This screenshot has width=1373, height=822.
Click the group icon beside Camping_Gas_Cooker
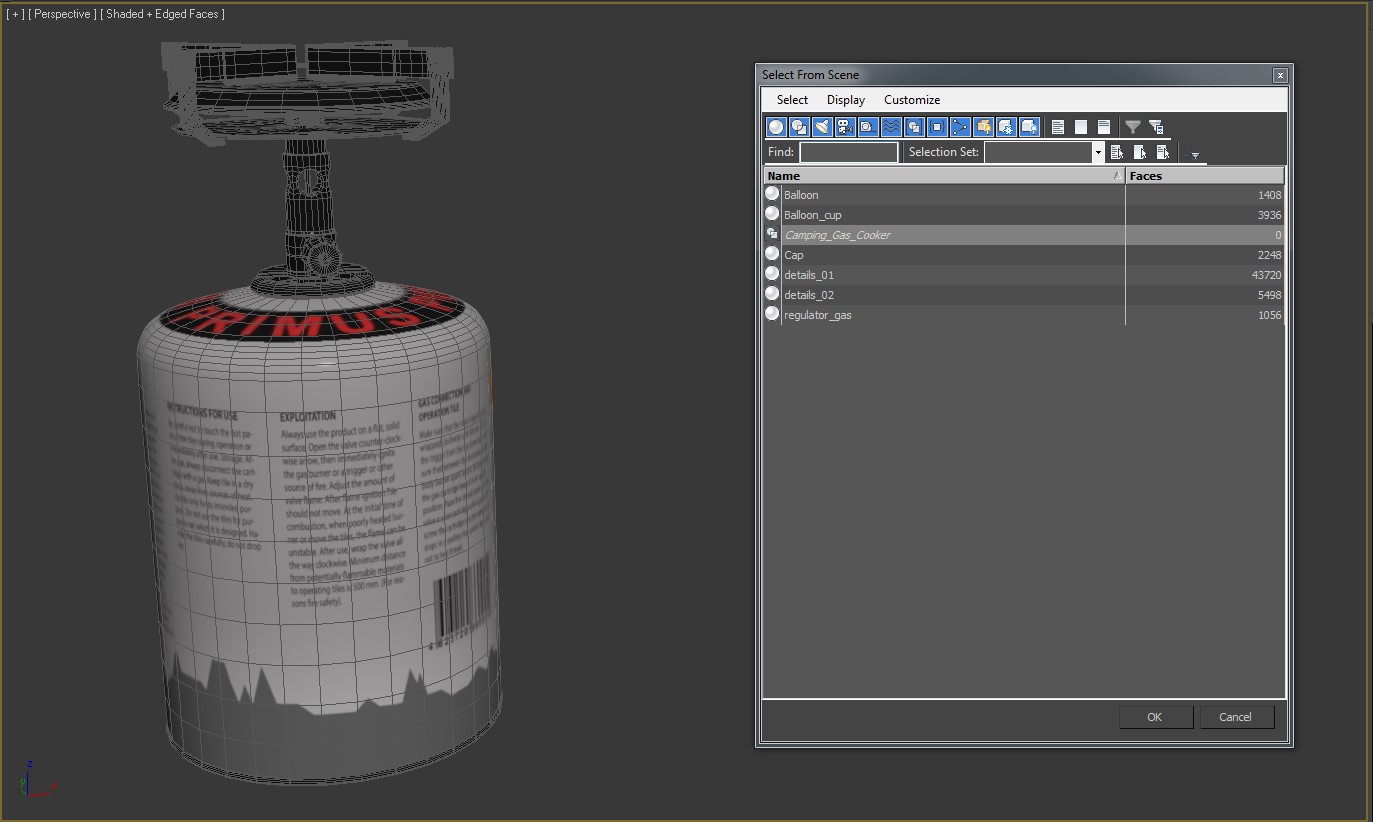772,234
